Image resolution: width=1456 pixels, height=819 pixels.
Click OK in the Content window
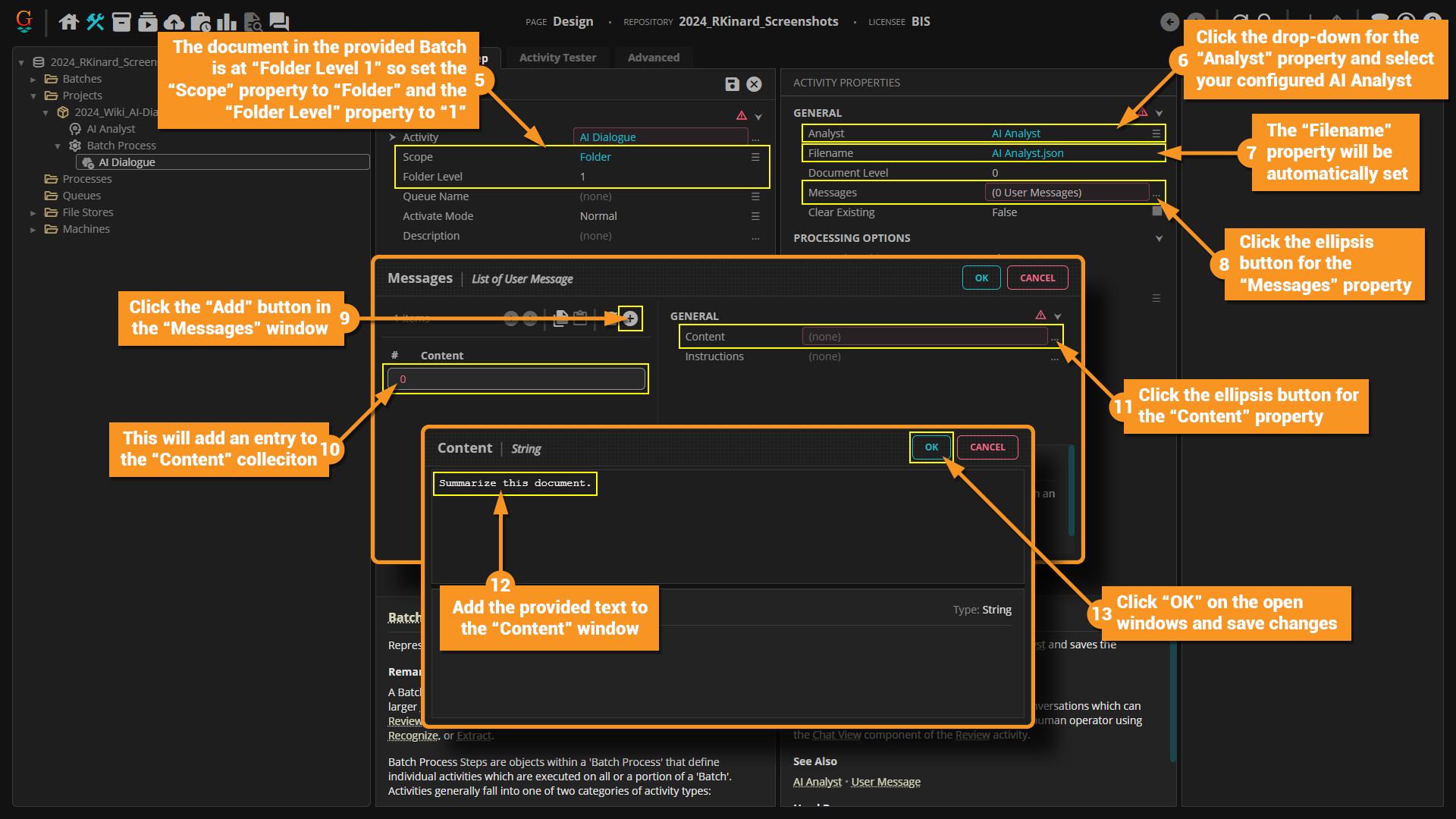931,447
